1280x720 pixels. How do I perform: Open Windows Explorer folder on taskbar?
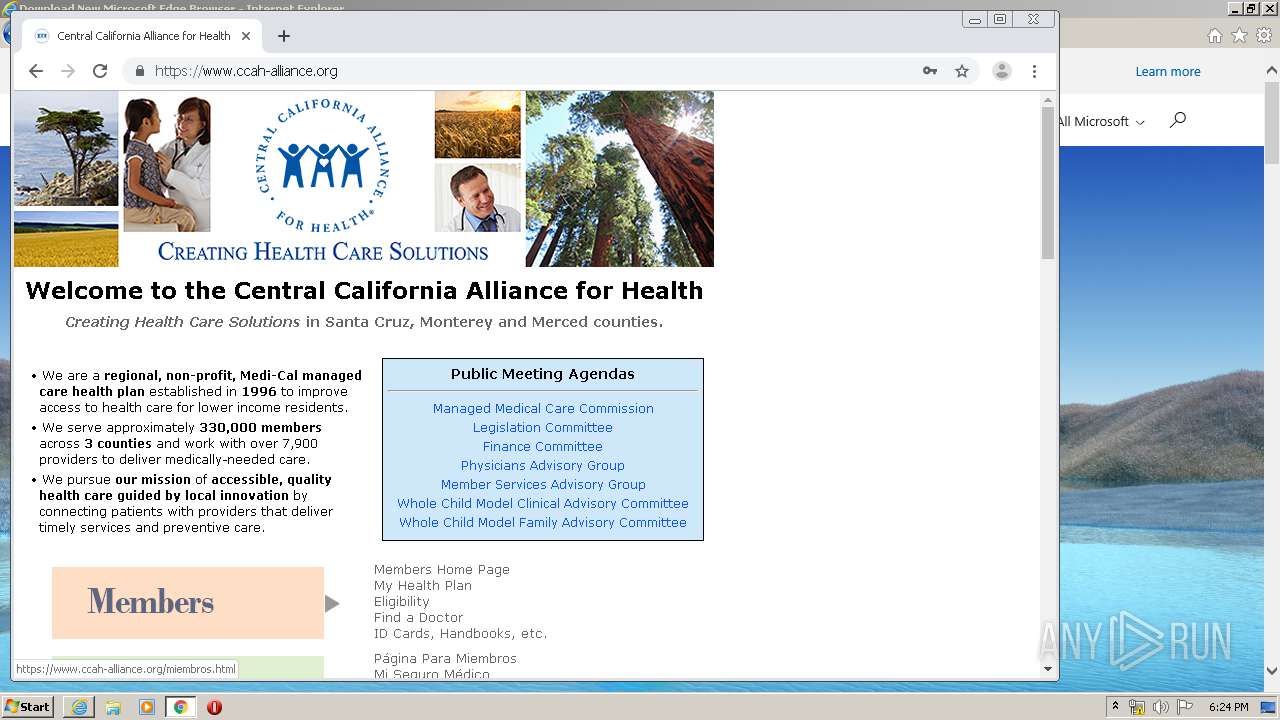[113, 707]
